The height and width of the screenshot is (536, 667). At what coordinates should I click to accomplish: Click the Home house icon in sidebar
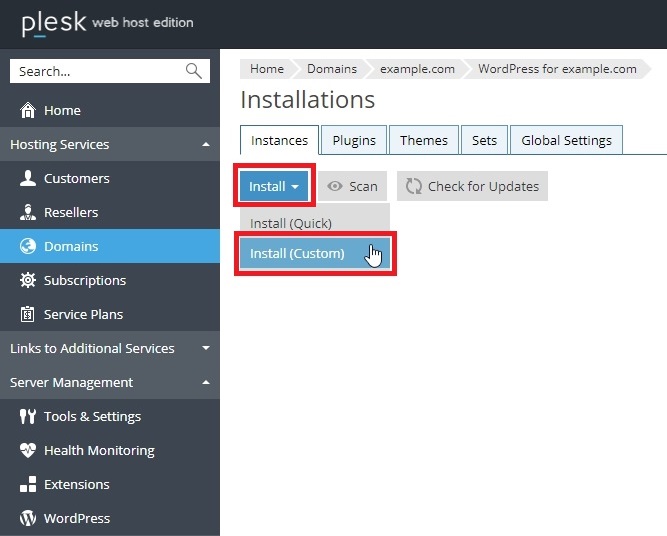(x=27, y=110)
